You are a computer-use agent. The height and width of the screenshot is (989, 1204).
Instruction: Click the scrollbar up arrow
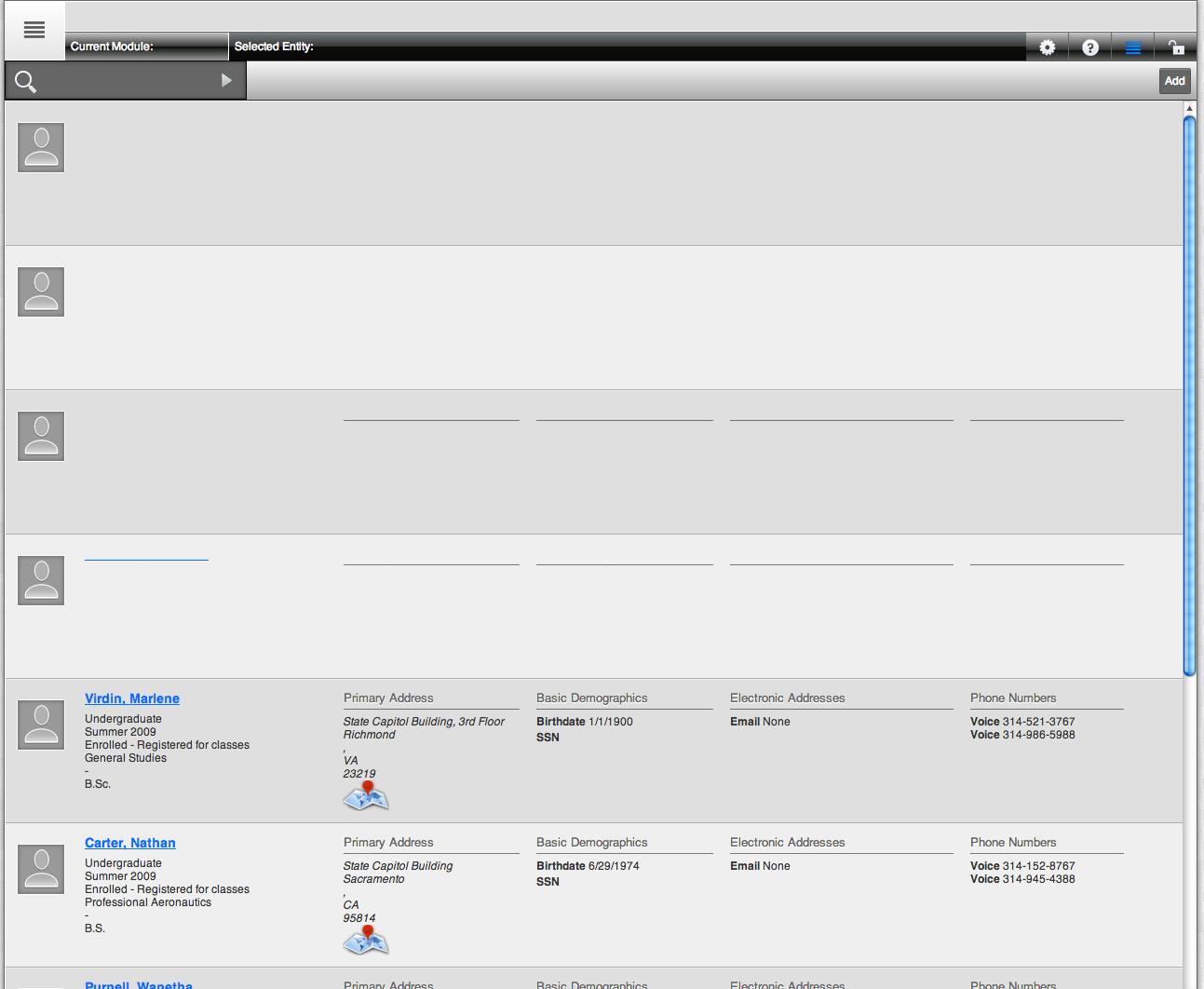1189,109
